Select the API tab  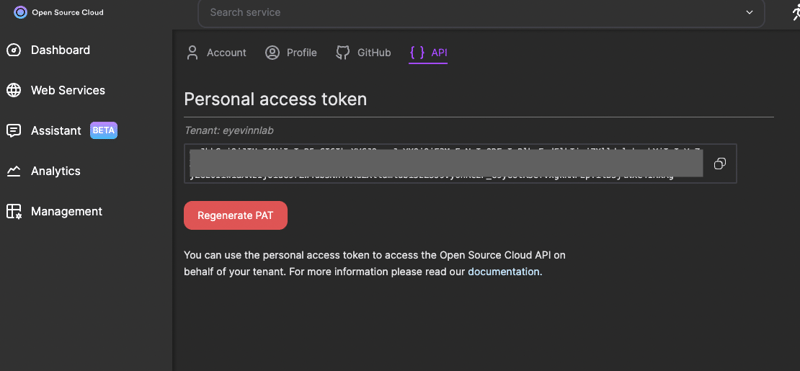point(428,53)
